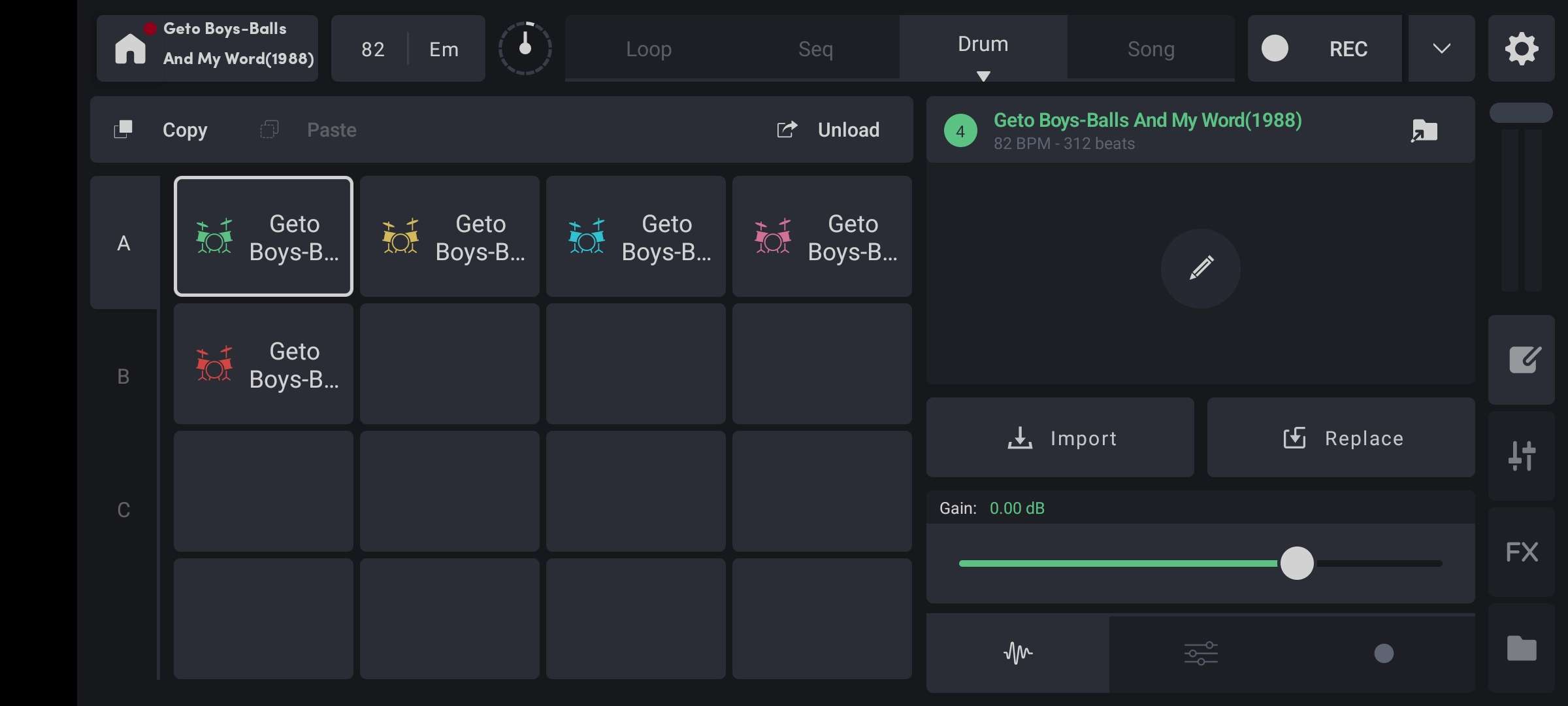Select bank A
The image size is (1568, 706).
123,243
